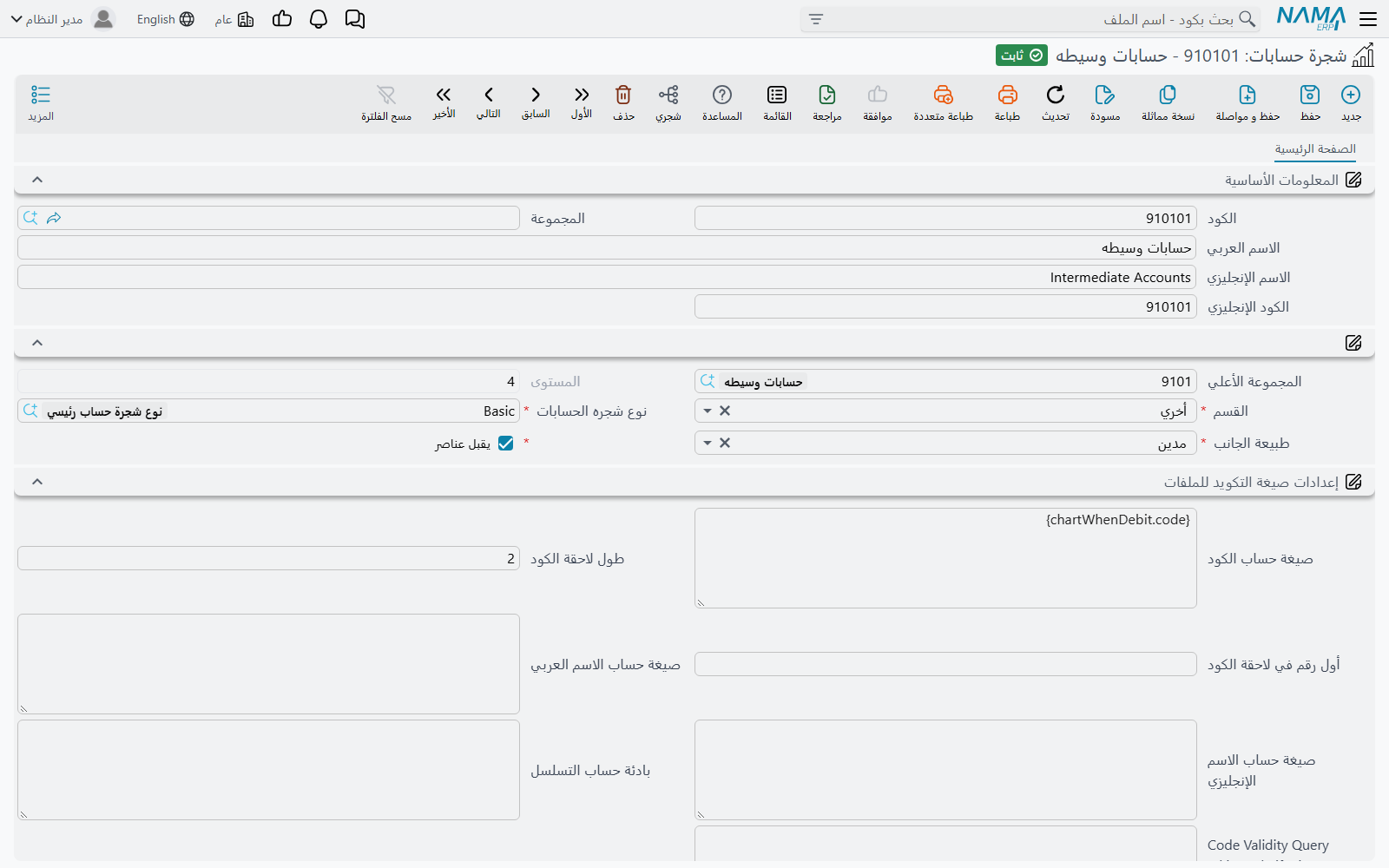Click the الاسم الإنجليزي input field
The height and width of the screenshot is (868, 1389).
[607, 277]
